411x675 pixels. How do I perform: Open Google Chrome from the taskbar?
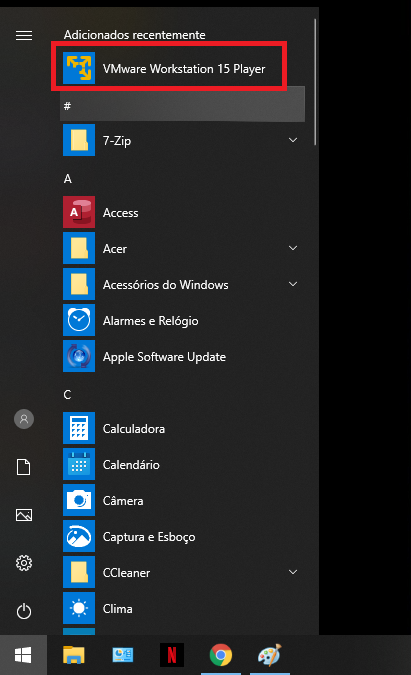coord(221,655)
